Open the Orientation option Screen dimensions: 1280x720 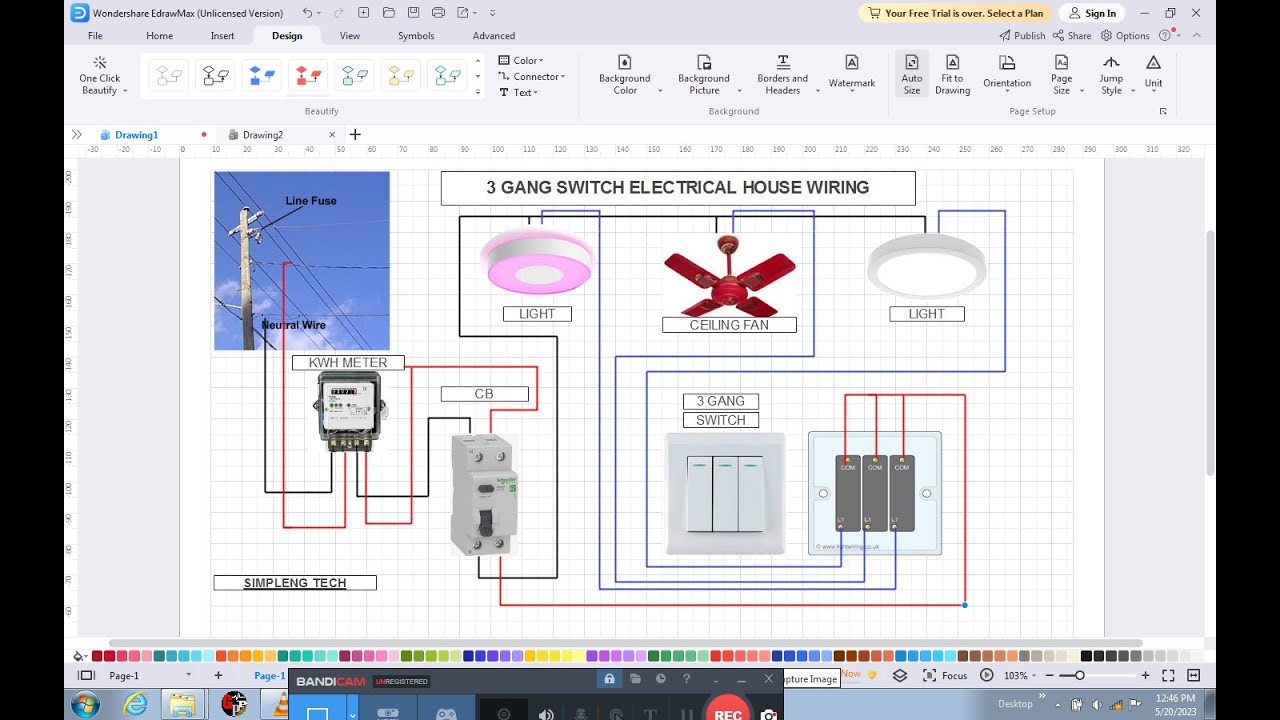pos(1007,72)
